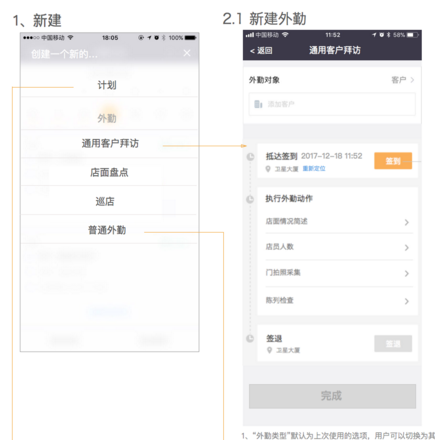Choose 通用客户拜访 option
Screen dimensions: 435x440
coord(110,143)
